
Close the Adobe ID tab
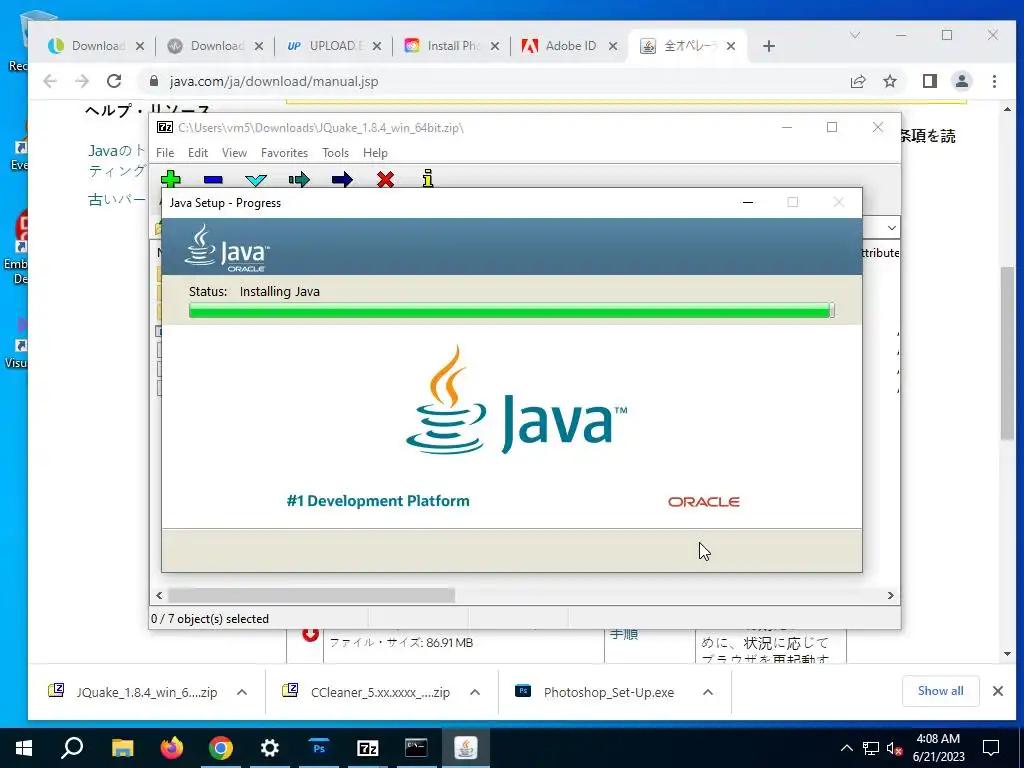point(613,46)
